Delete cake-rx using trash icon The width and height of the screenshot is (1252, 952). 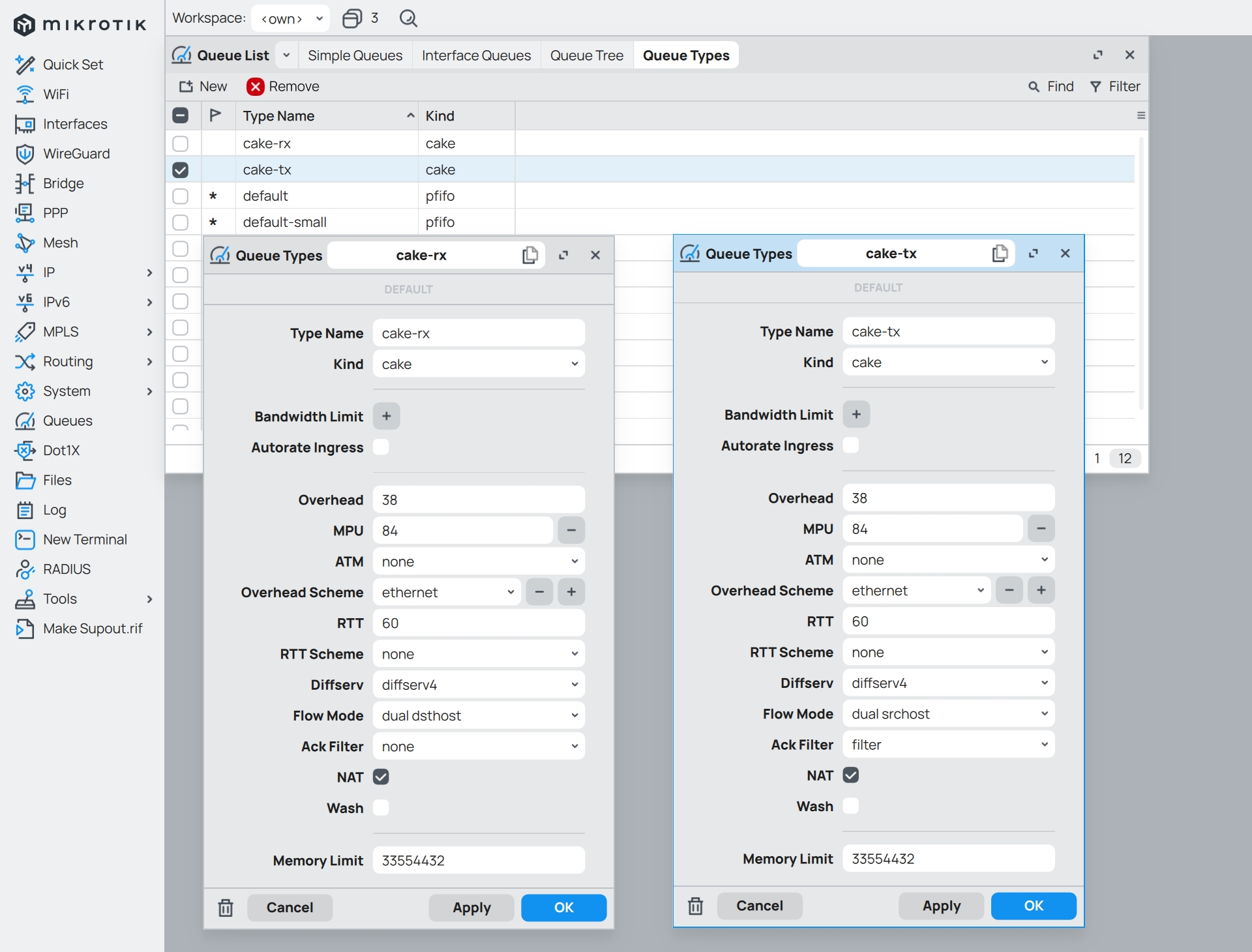coord(226,908)
